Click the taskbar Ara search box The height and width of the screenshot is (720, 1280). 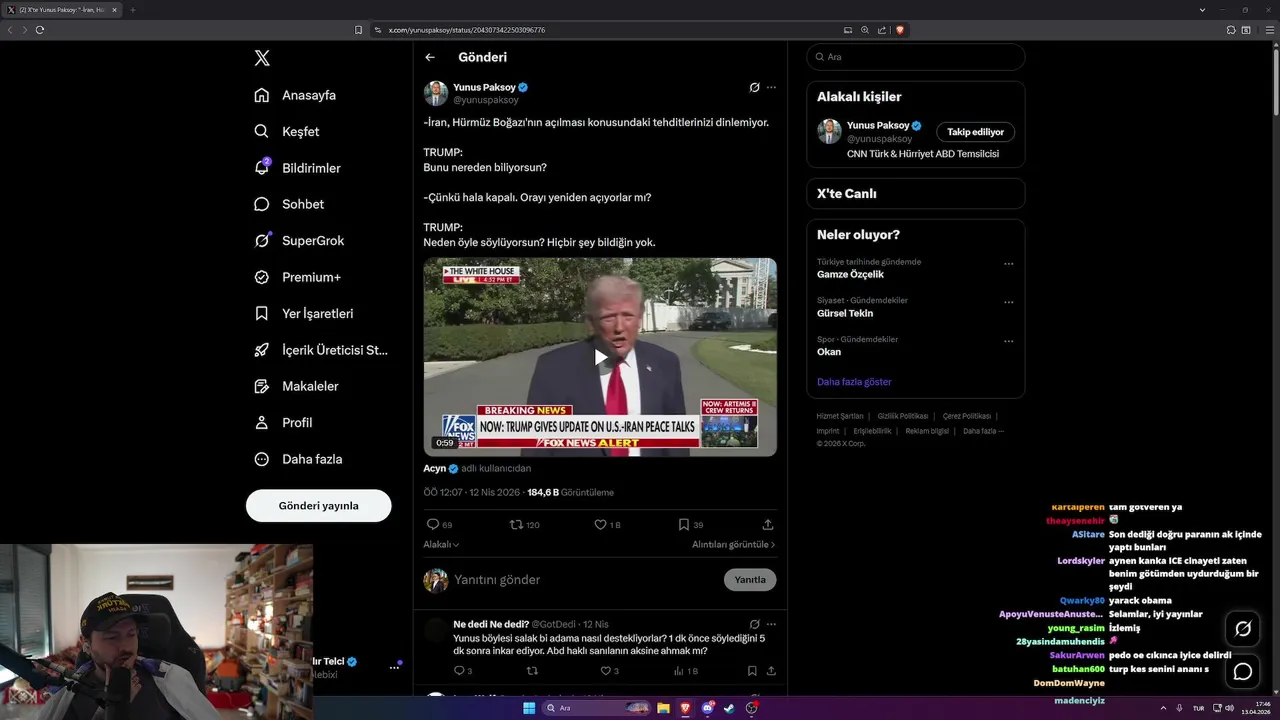pos(598,708)
